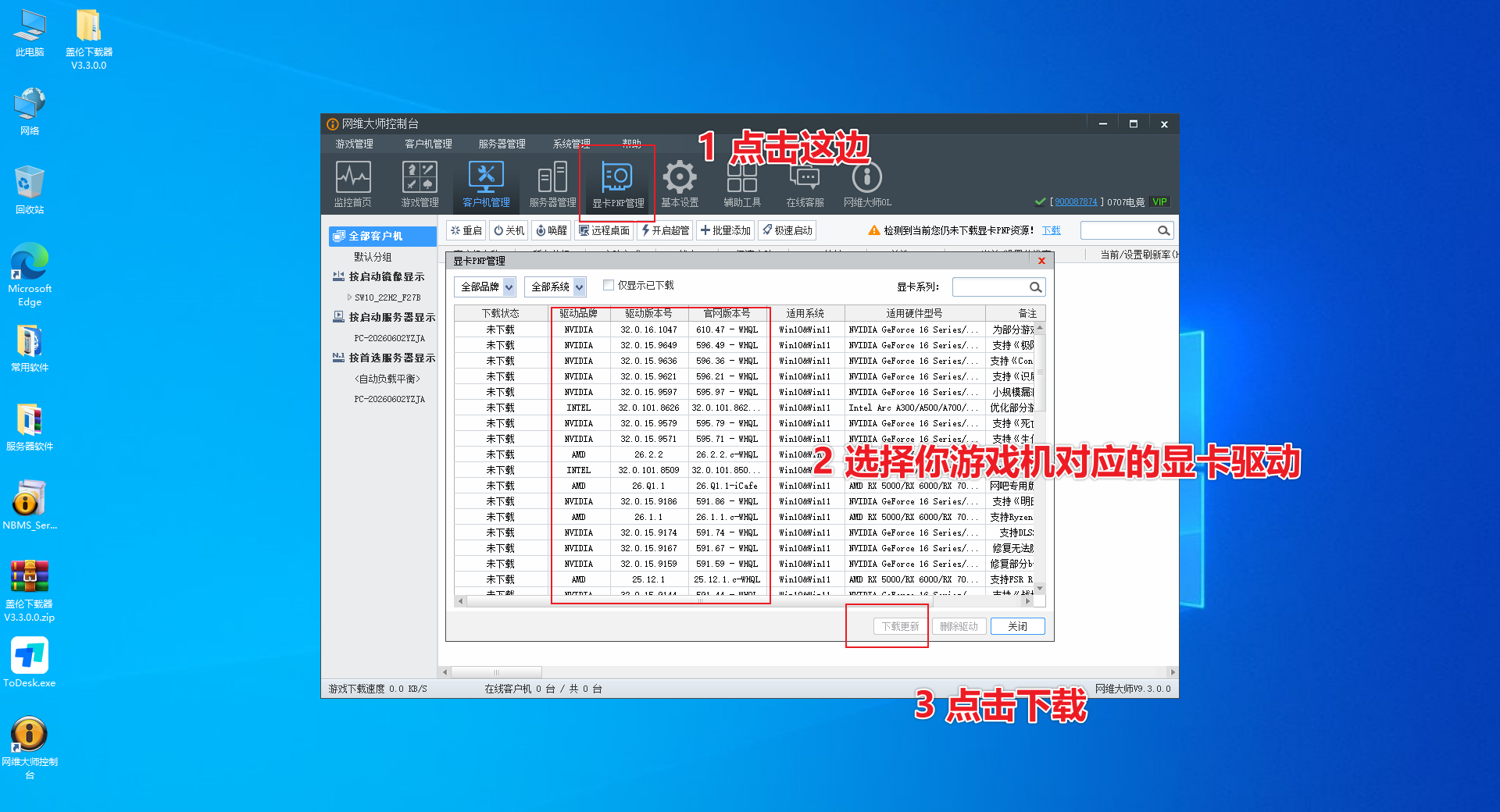The height and width of the screenshot is (812, 1500).
Task: Expand the SW10_22H2_F27B tree node
Action: (x=349, y=297)
